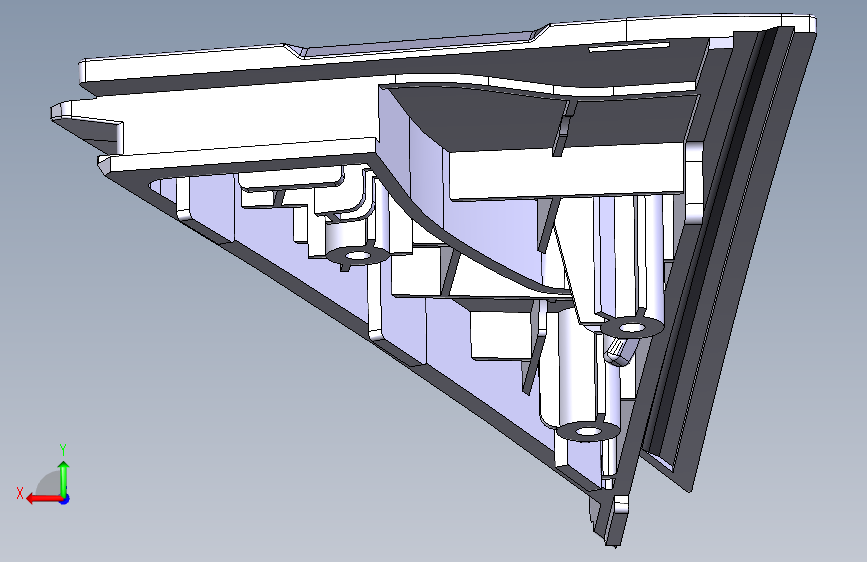
Task: Click the blue Z axis dot on the triad
Action: pos(65,499)
